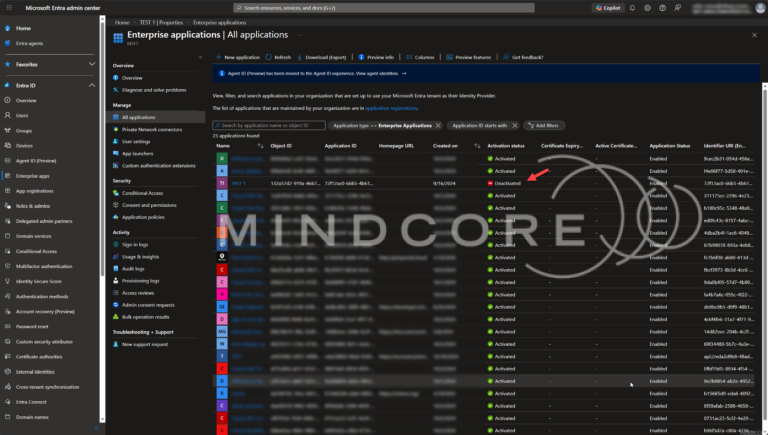The width and height of the screenshot is (768, 435).
Task: Open Preview features
Action: (x=468, y=57)
